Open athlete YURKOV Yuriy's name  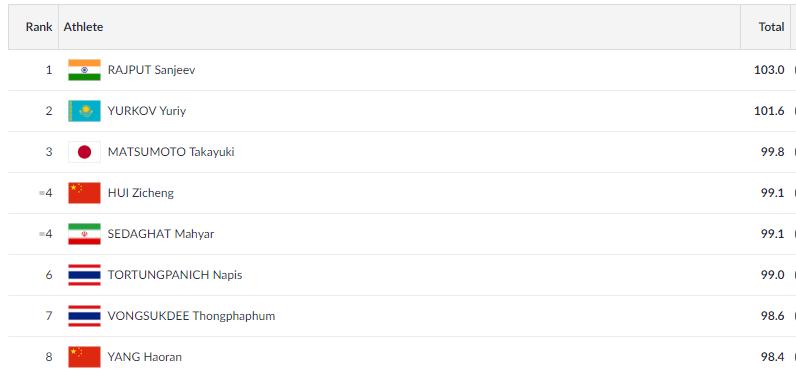(147, 111)
